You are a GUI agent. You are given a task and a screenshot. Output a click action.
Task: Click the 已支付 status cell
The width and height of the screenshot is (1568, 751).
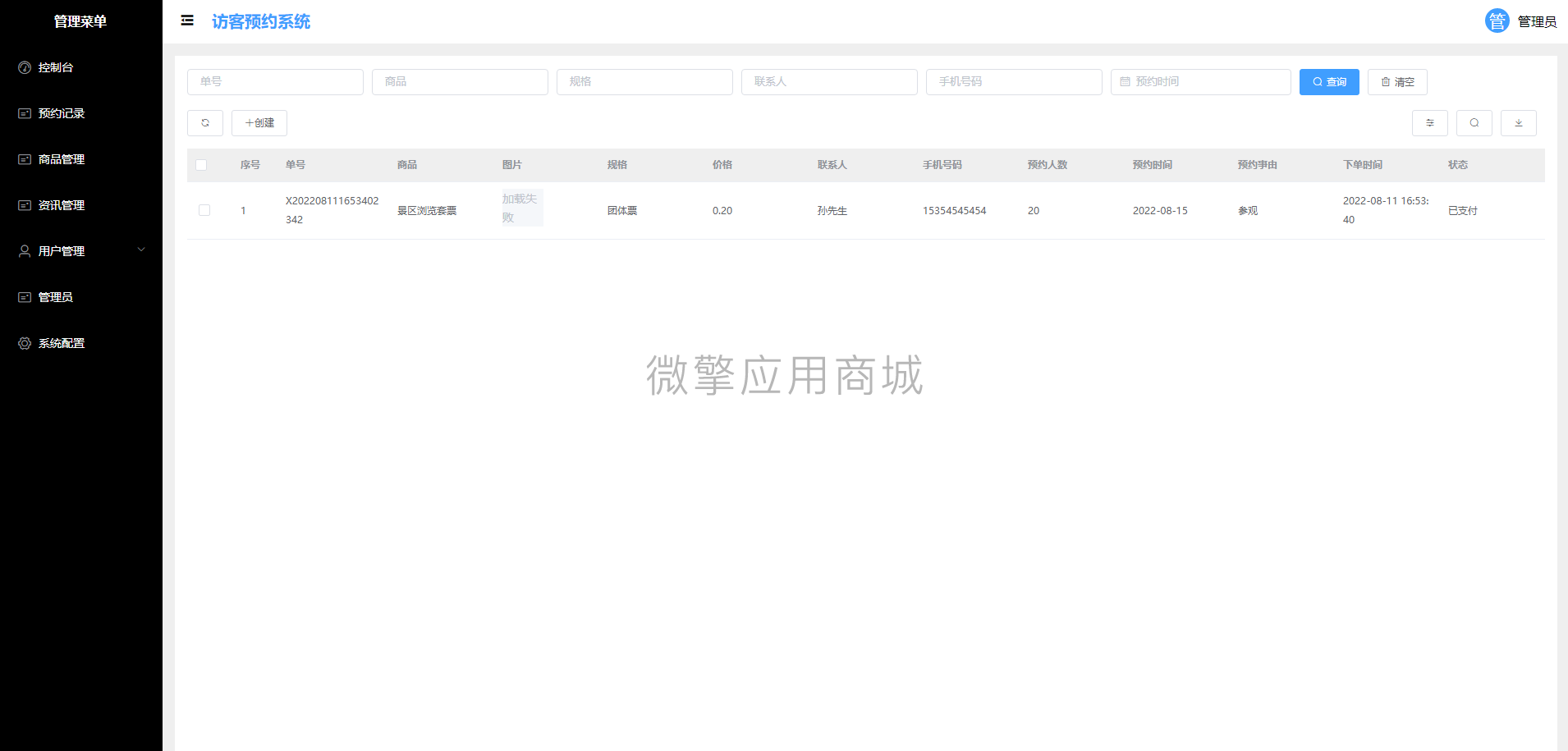(x=1463, y=211)
